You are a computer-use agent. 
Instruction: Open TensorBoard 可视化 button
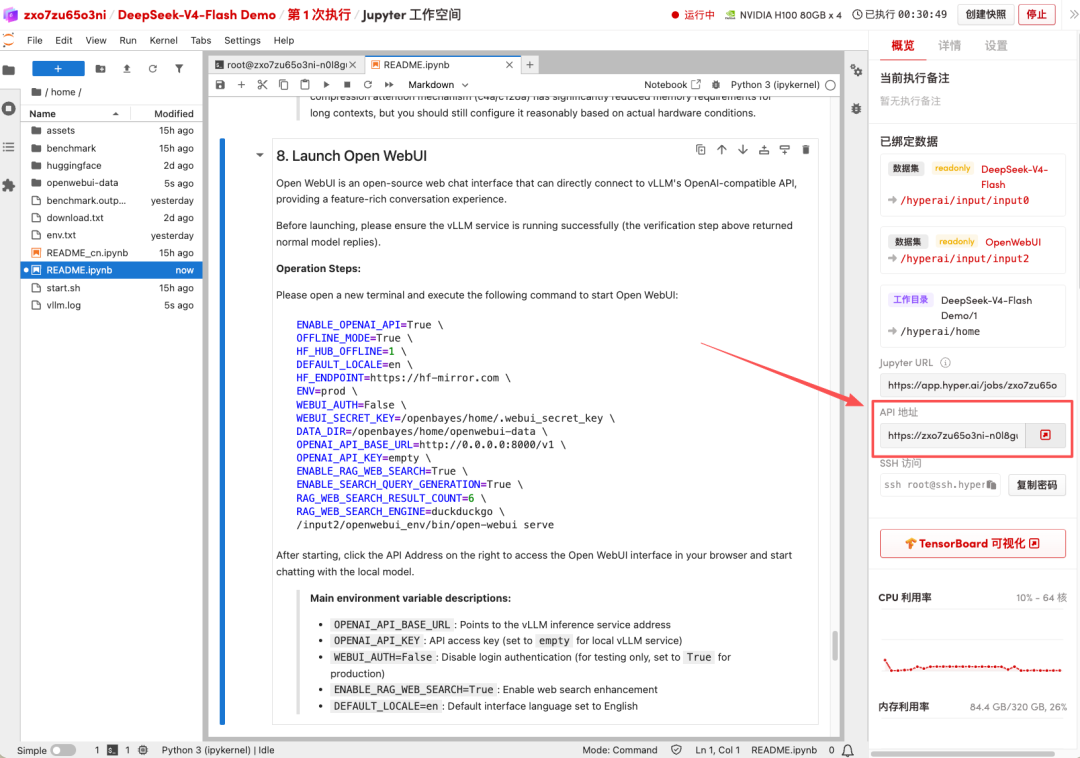[973, 543]
